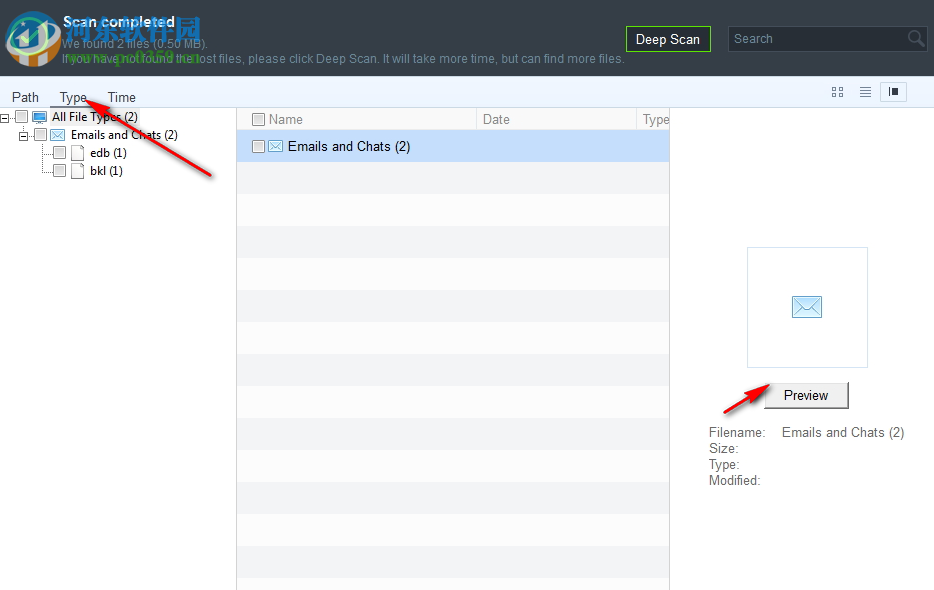The width and height of the screenshot is (934, 590).
Task: Tick the edb (1) checkbox in tree
Action: [x=58, y=152]
